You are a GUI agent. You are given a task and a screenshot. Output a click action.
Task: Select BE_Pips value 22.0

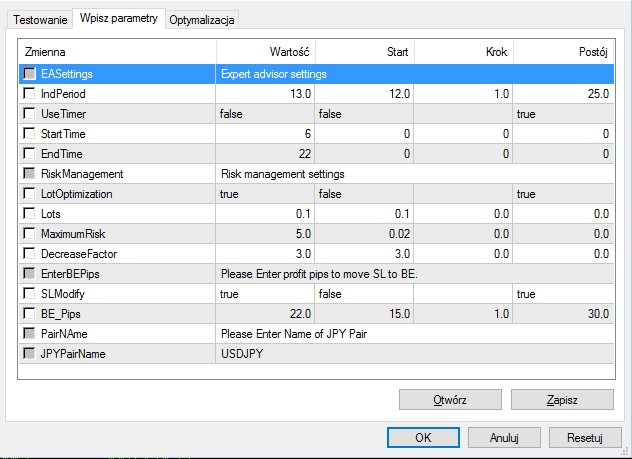click(265, 314)
